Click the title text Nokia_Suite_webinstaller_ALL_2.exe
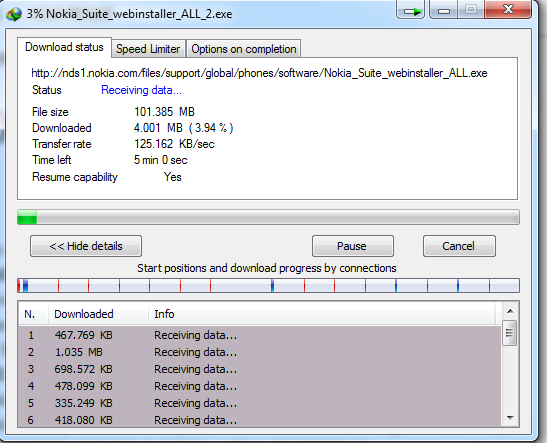The image size is (547, 443). [x=139, y=14]
